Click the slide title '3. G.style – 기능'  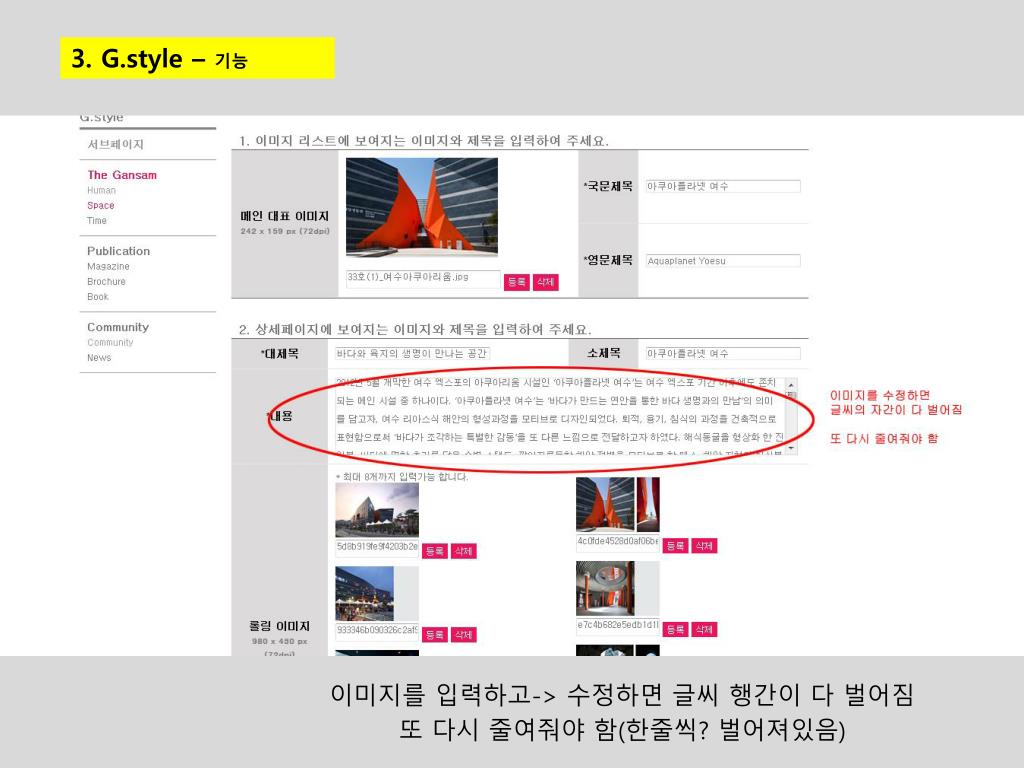(159, 59)
